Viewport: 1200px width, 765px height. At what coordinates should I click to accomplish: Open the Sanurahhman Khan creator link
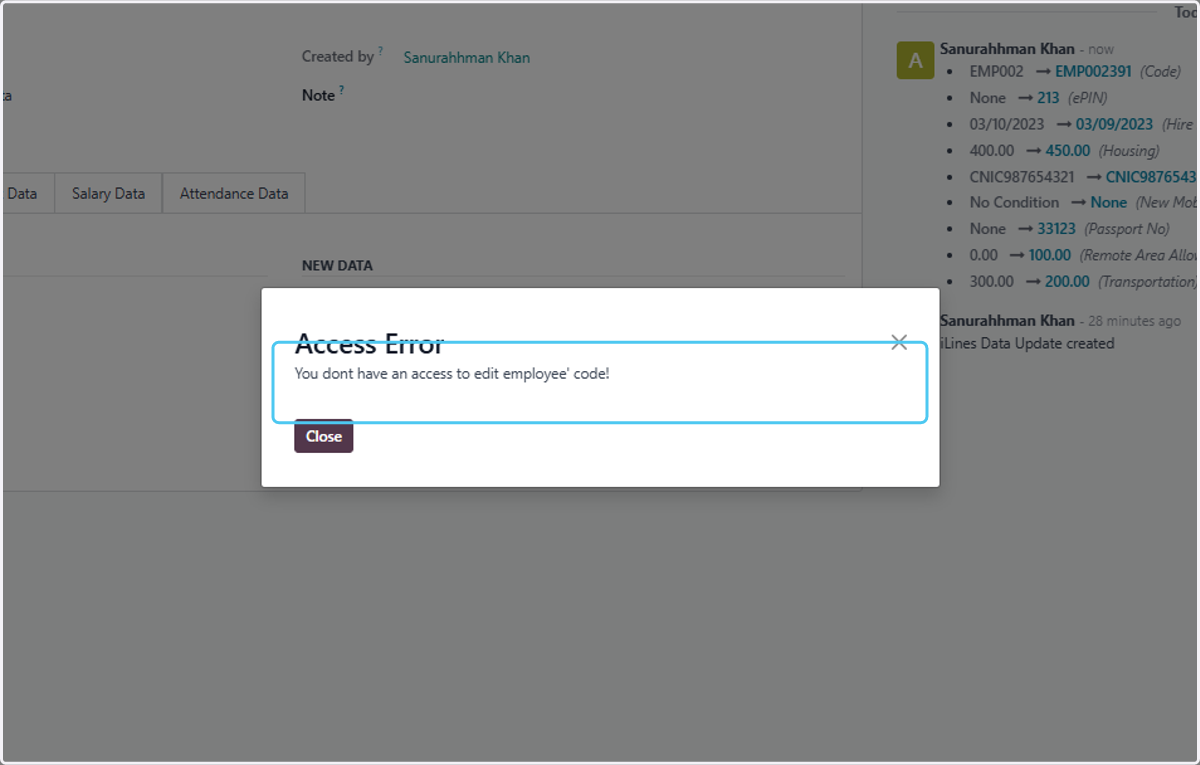467,58
